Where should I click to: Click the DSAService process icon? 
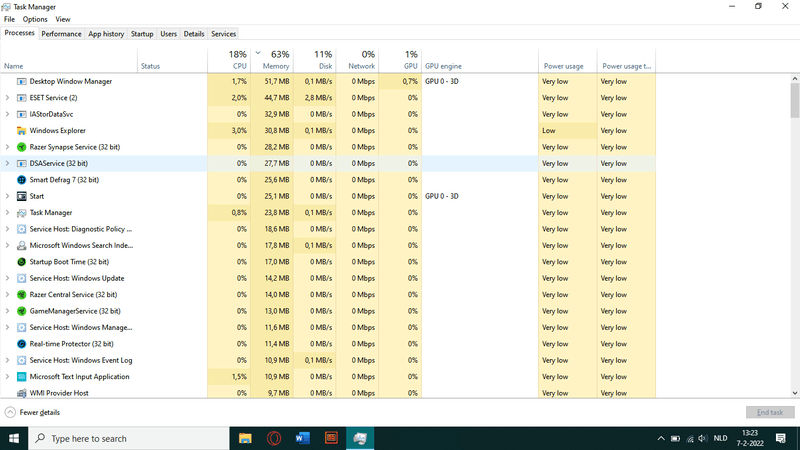(21, 163)
